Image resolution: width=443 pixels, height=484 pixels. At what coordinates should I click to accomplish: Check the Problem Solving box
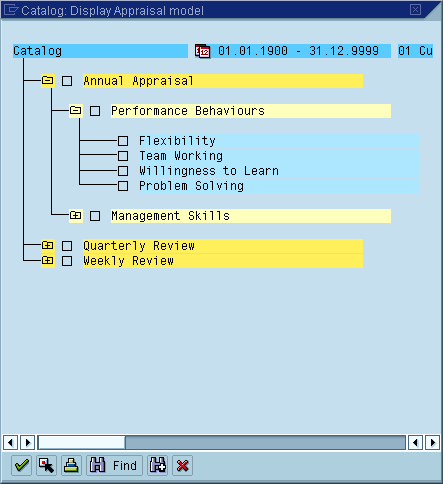click(123, 186)
